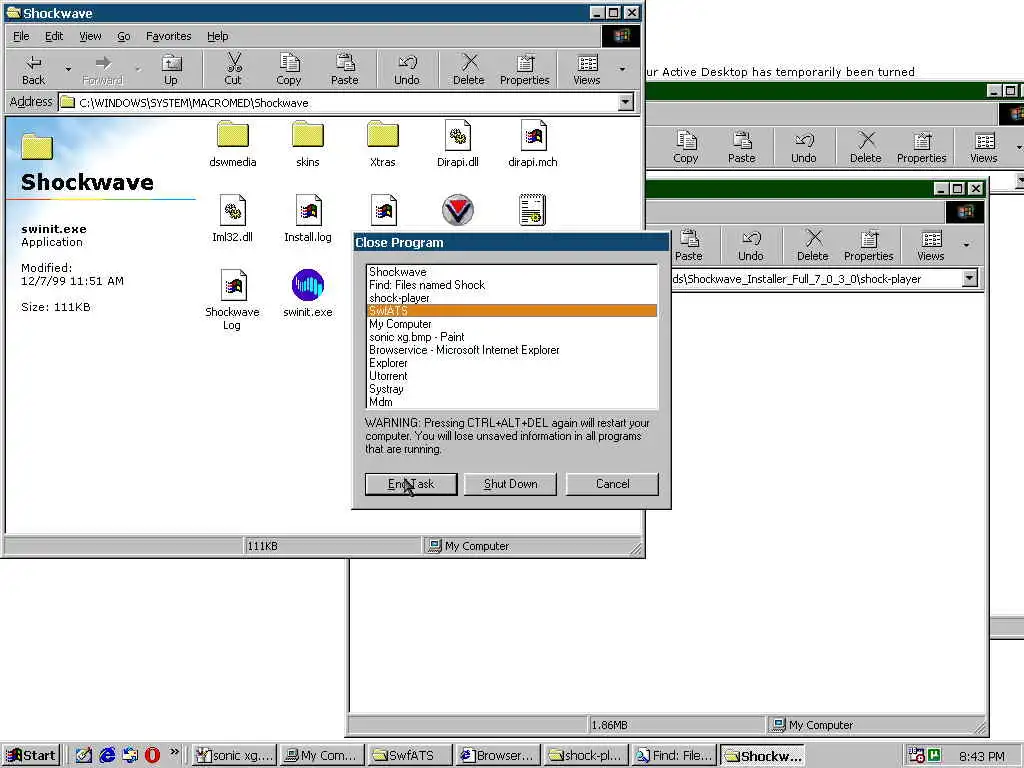
Task: Select Shockwave in the Close Program list
Action: pyautogui.click(x=512, y=272)
